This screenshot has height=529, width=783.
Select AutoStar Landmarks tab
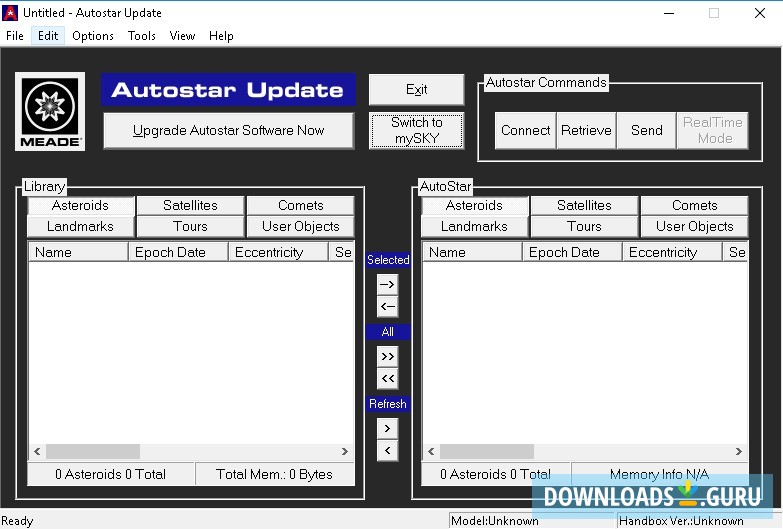coord(474,226)
